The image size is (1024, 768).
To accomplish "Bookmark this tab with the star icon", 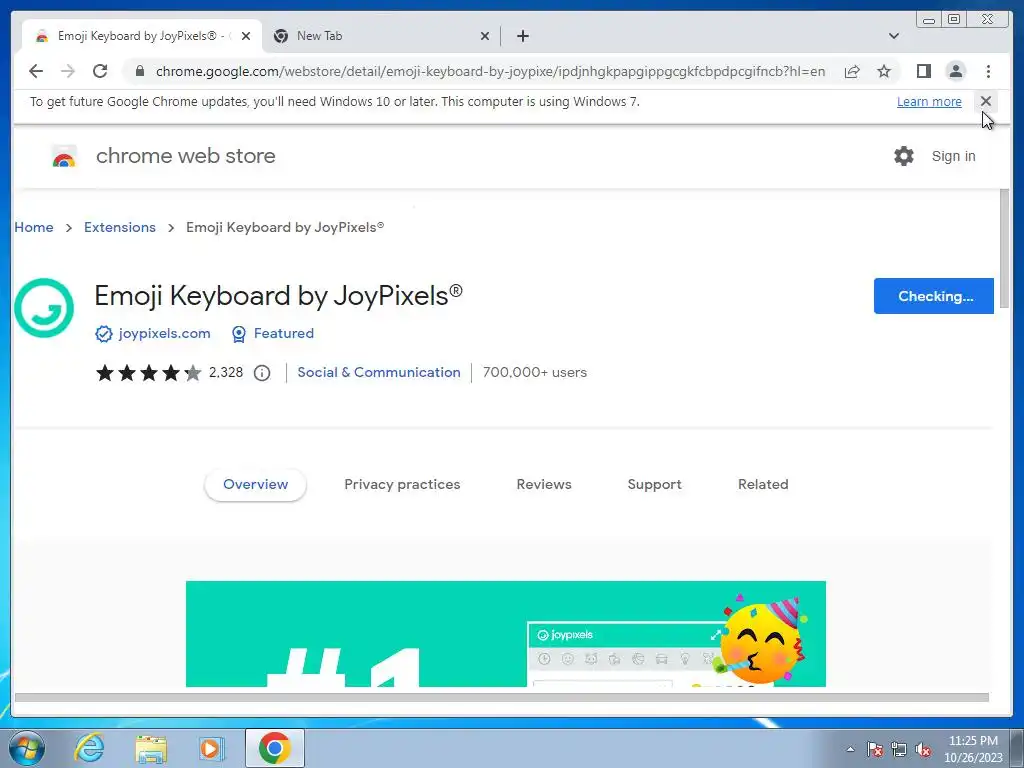I will 884,71.
